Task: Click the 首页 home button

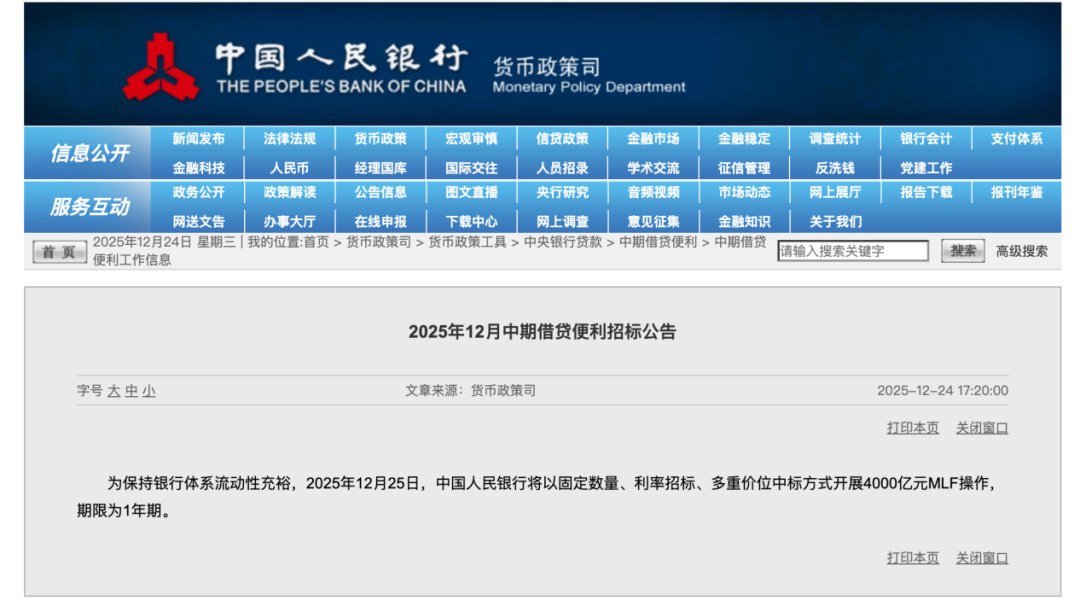Action: (x=59, y=252)
